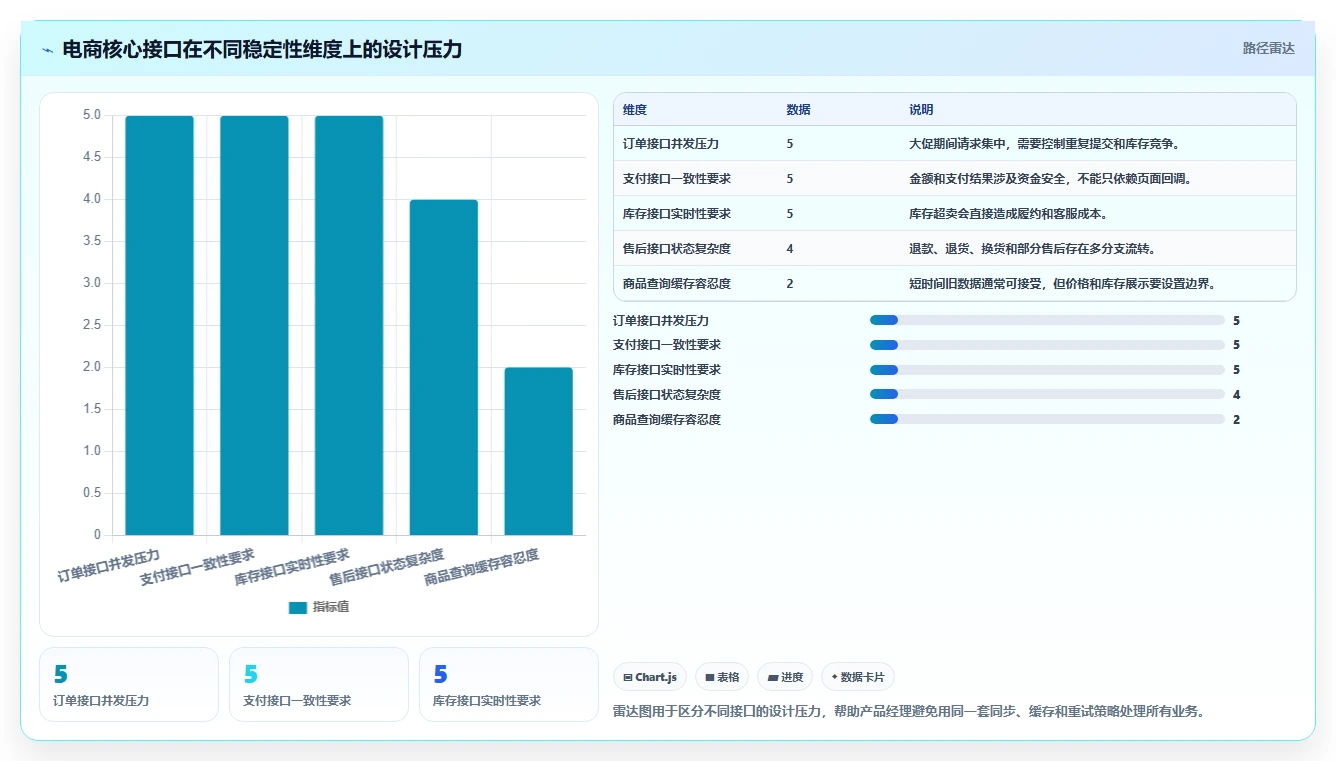Screen dimensions: 1336x761
Task: Click the 售后接口状态复杂度 chart bar
Action: pos(444,367)
